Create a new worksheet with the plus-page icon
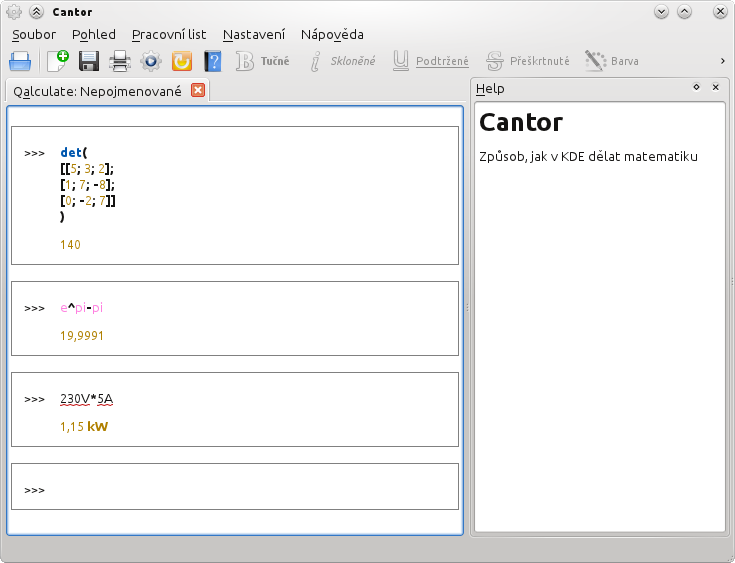 (58, 61)
